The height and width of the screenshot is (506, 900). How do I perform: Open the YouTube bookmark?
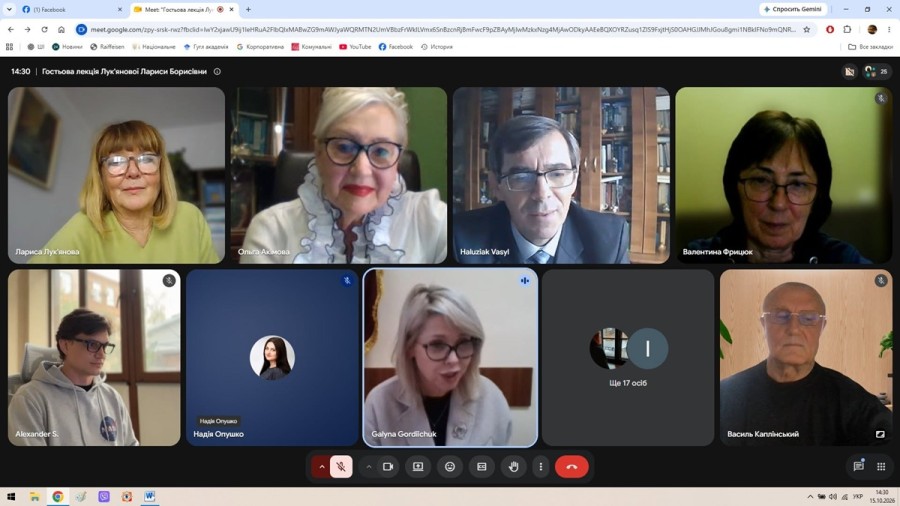(x=355, y=47)
